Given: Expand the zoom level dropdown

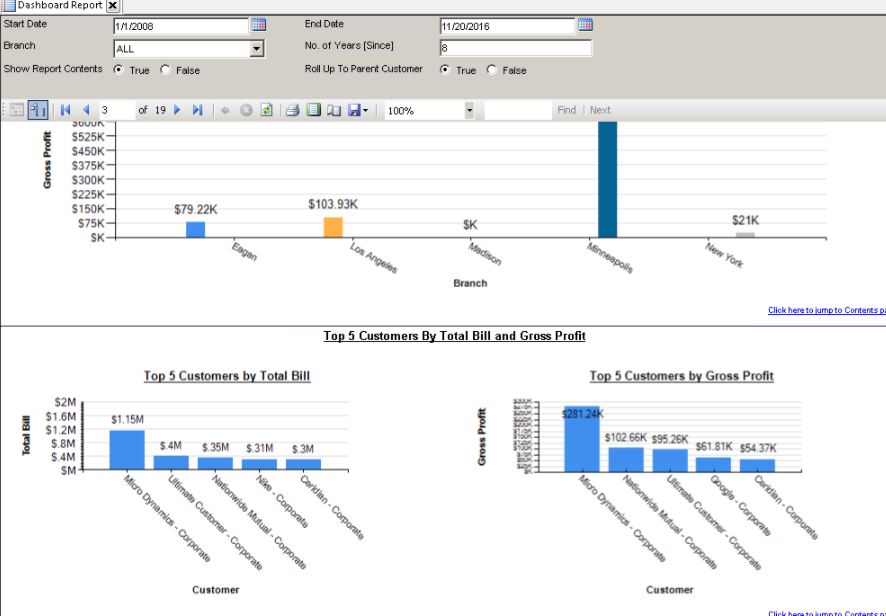Looking at the screenshot, I should click(469, 111).
